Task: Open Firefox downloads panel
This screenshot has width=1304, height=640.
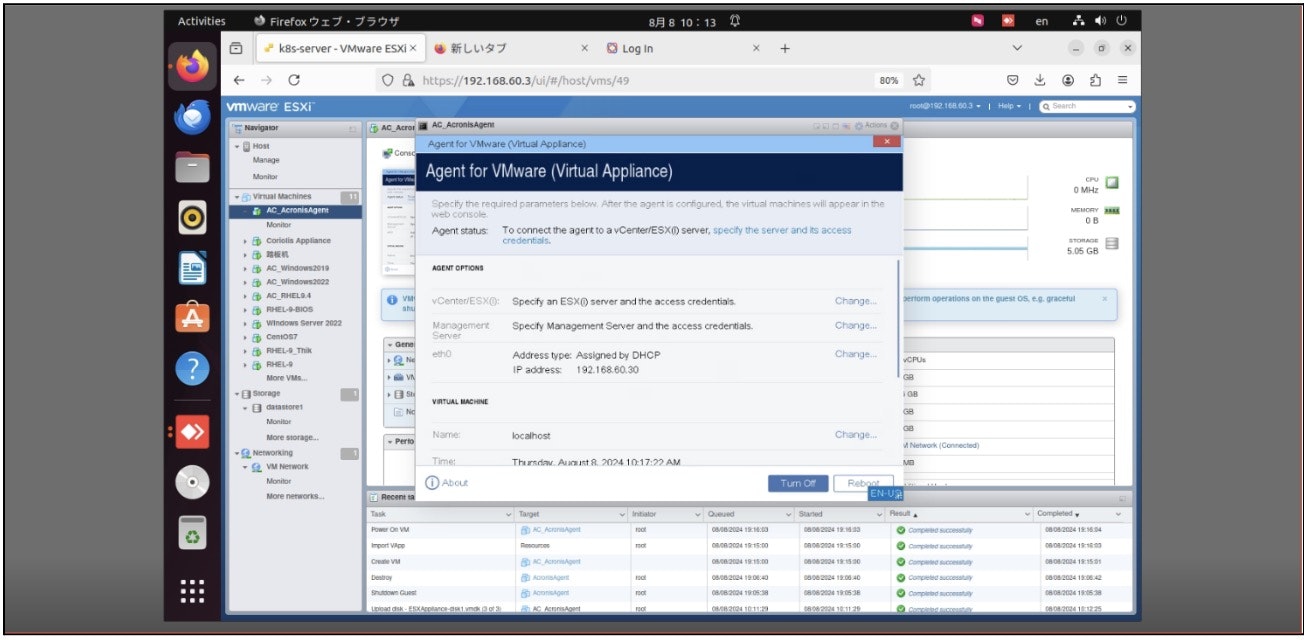Action: tap(1040, 80)
